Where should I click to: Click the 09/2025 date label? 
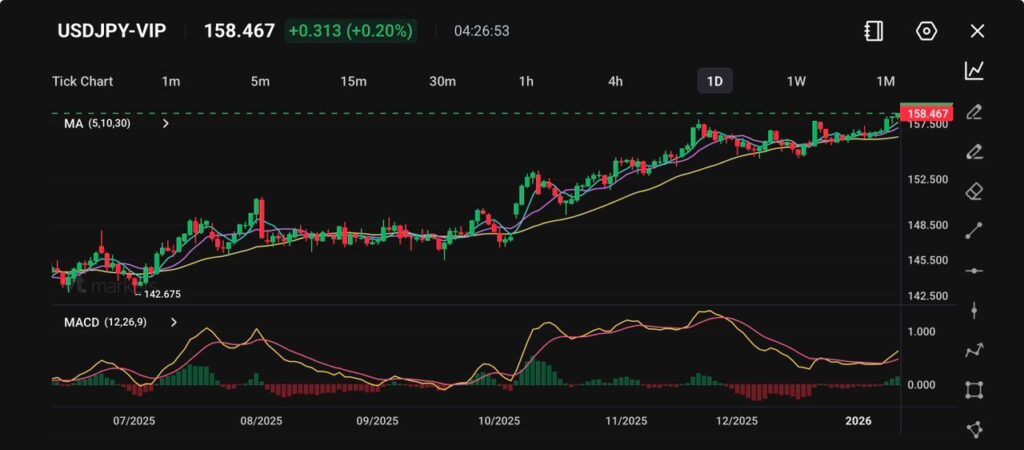[377, 421]
